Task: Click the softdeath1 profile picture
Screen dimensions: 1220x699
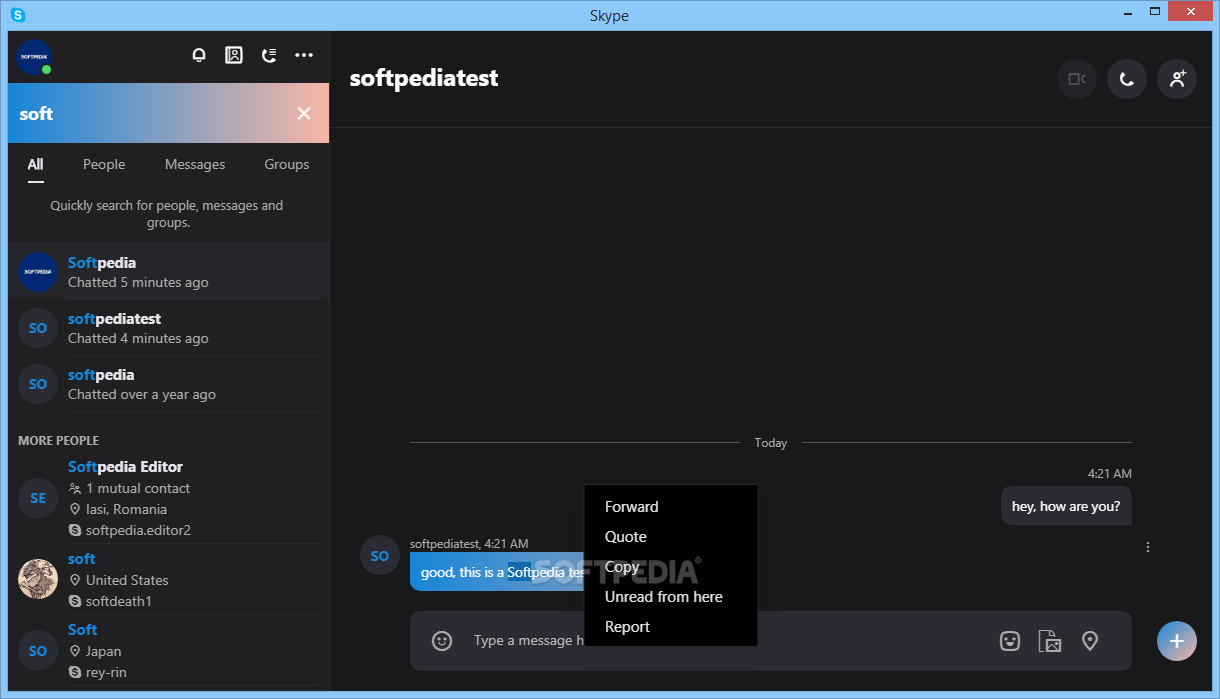Action: point(38,579)
